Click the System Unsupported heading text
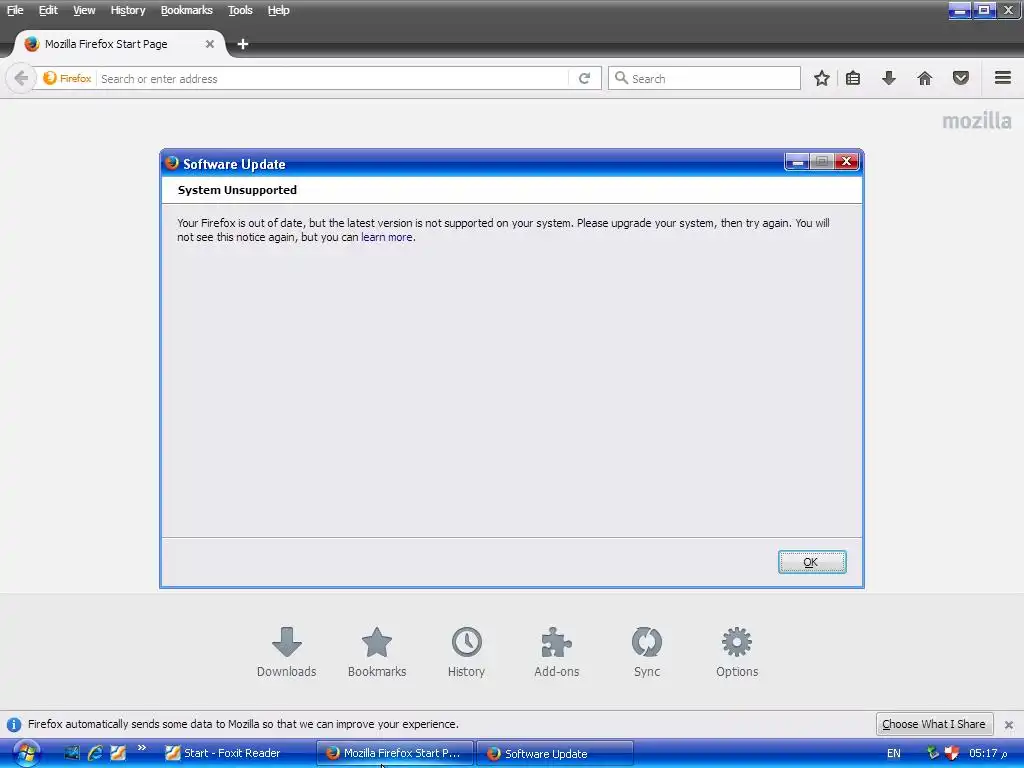The width and height of the screenshot is (1024, 768). (237, 190)
